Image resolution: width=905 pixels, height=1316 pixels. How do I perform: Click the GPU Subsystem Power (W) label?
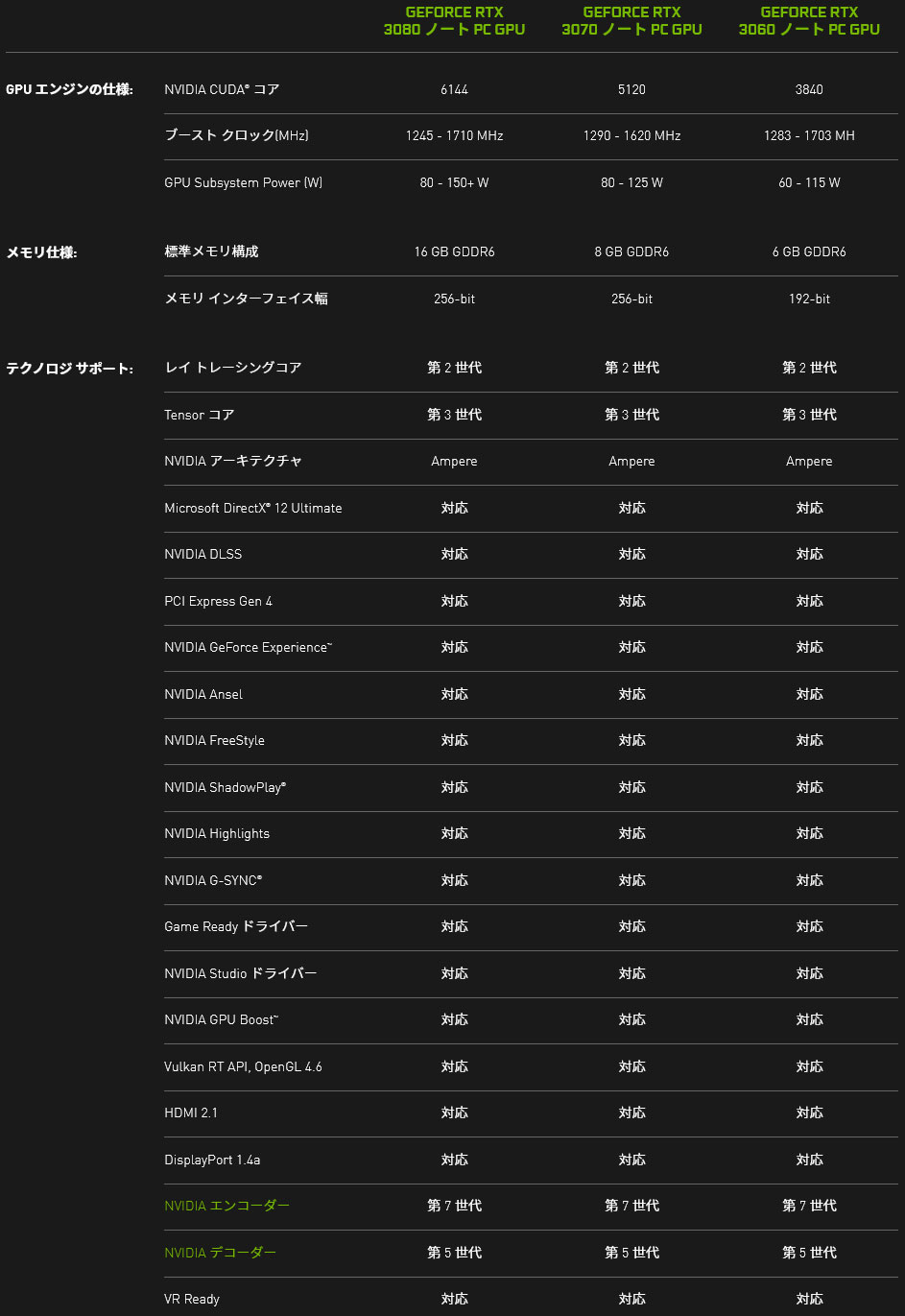pos(243,182)
